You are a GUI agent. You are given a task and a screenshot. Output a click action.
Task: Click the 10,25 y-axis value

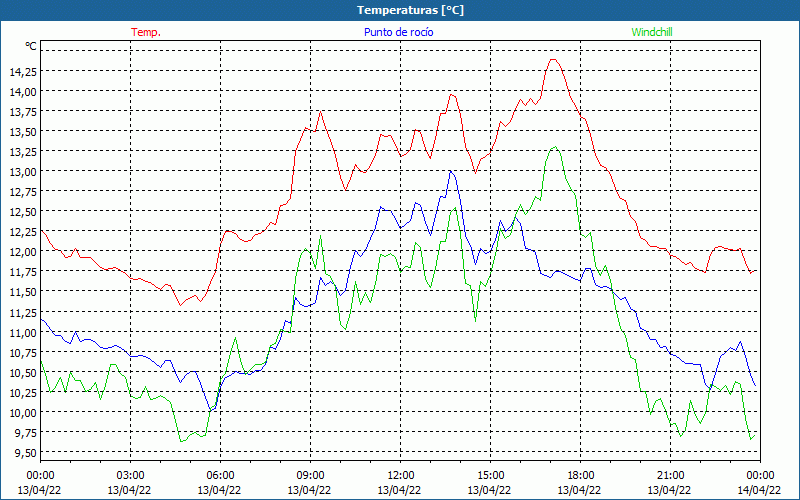(x=23, y=393)
